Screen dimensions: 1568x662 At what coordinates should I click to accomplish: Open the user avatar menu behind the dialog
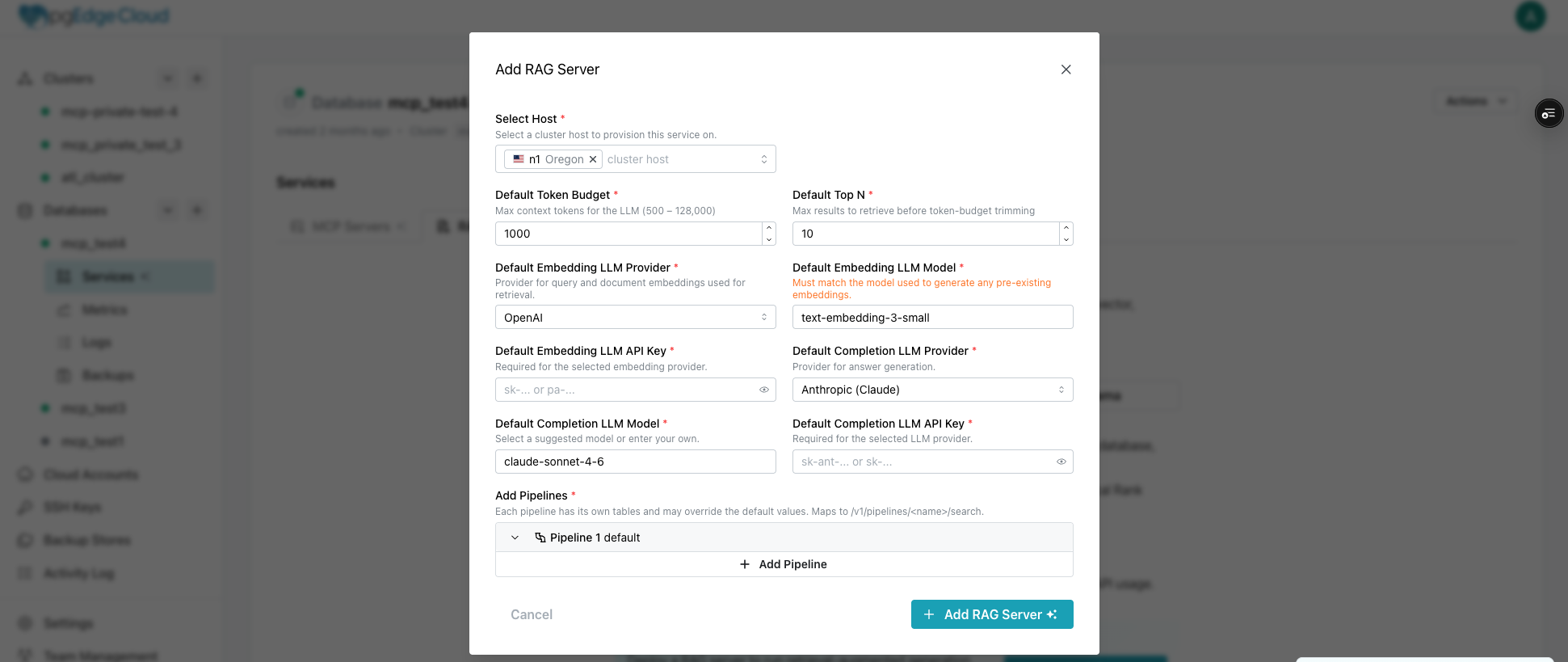tap(1530, 16)
